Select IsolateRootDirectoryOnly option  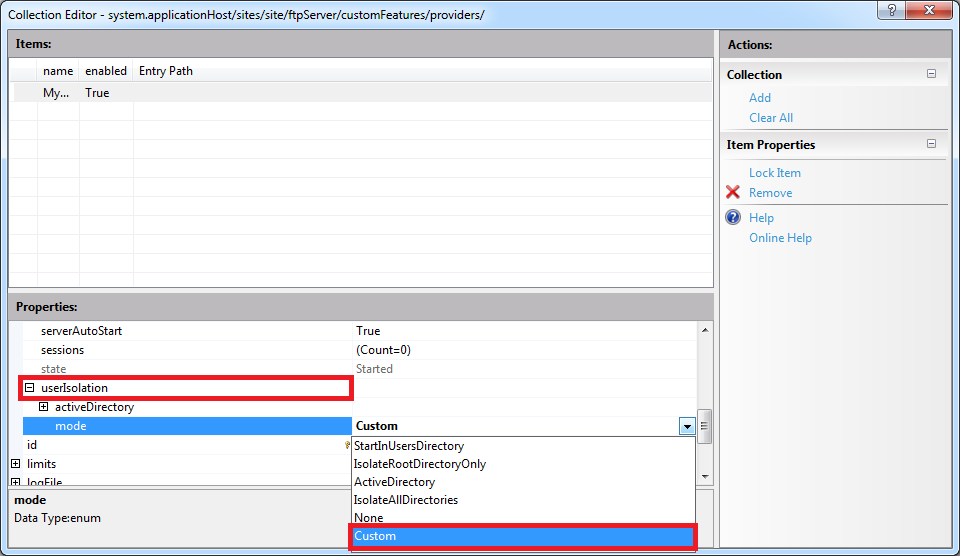point(420,464)
